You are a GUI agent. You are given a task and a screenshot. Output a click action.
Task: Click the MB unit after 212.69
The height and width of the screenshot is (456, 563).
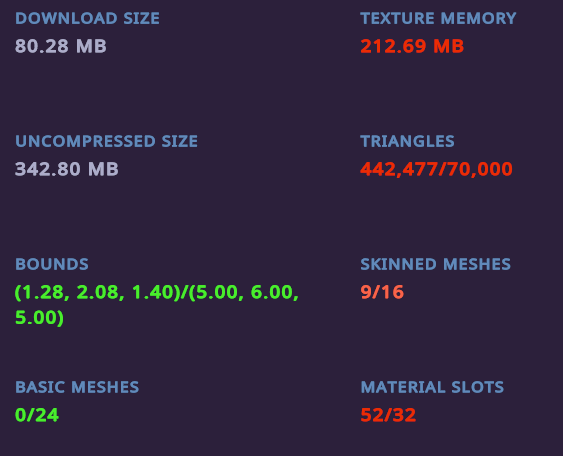click(x=448, y=46)
